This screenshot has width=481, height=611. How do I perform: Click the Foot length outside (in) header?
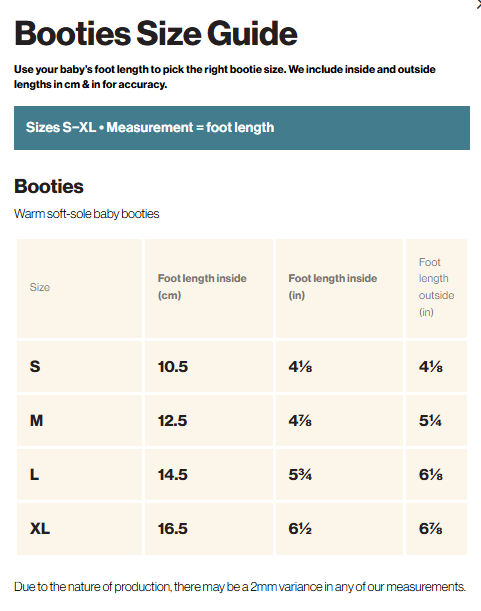(x=436, y=288)
